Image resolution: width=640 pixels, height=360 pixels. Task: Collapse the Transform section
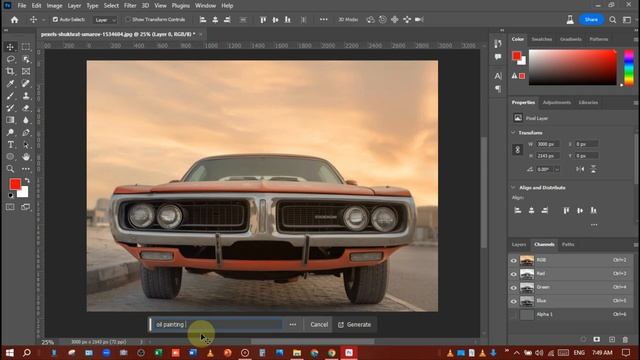coord(513,133)
